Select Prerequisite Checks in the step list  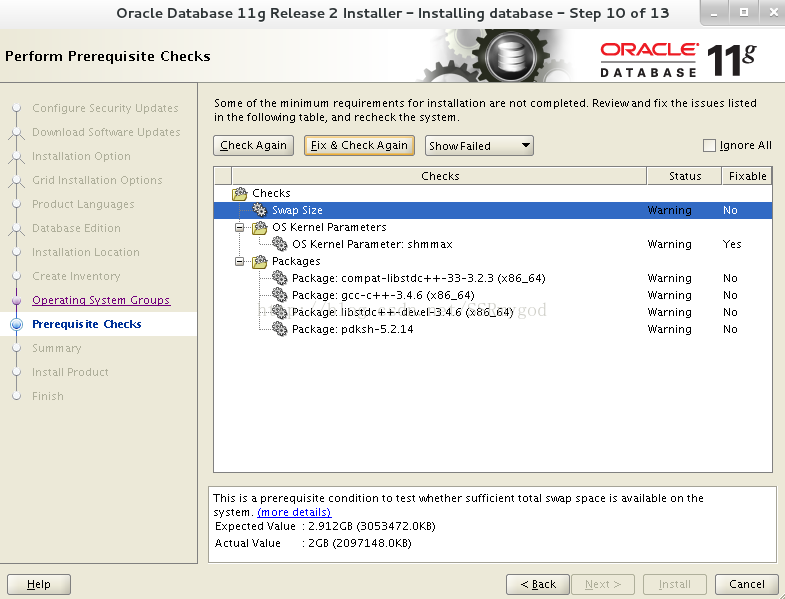tap(87, 324)
